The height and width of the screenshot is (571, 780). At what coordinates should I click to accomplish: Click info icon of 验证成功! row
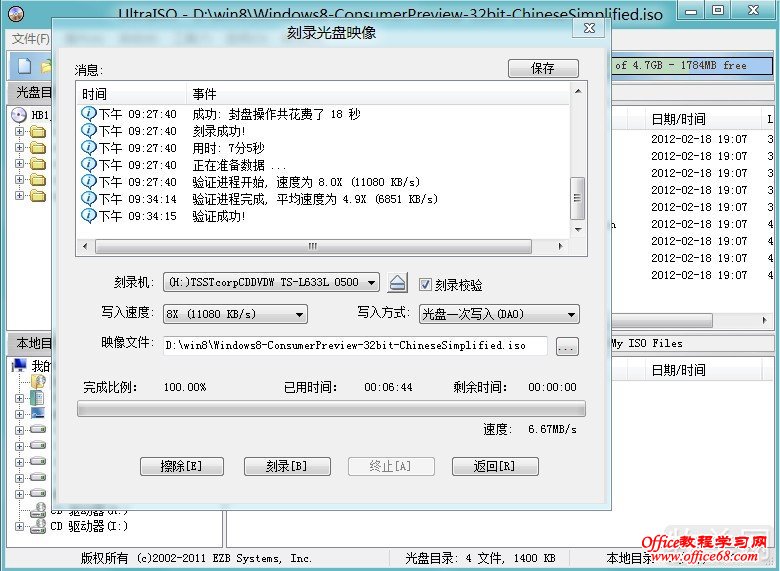click(89, 216)
